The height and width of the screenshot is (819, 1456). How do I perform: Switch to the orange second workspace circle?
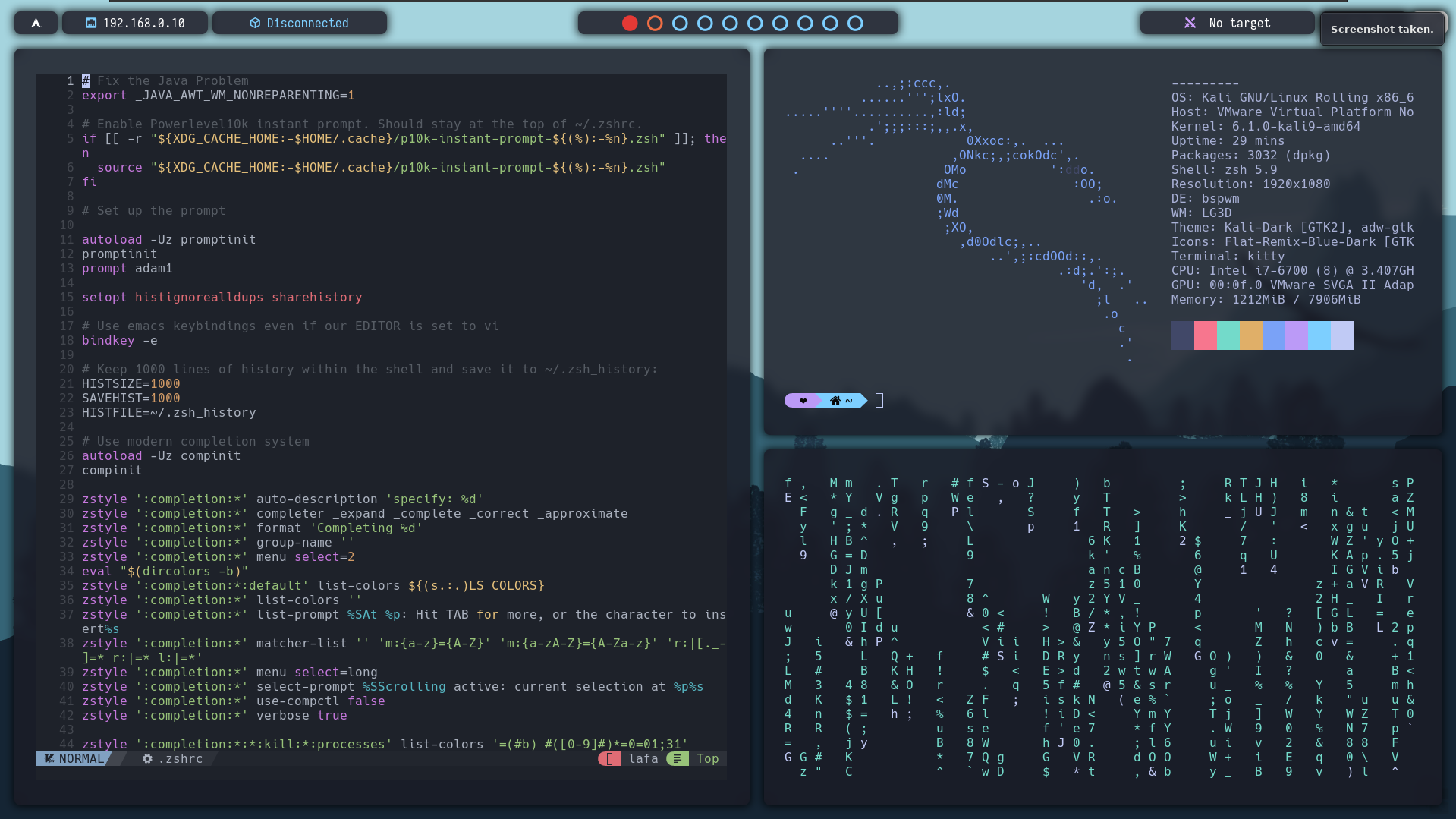tap(655, 23)
